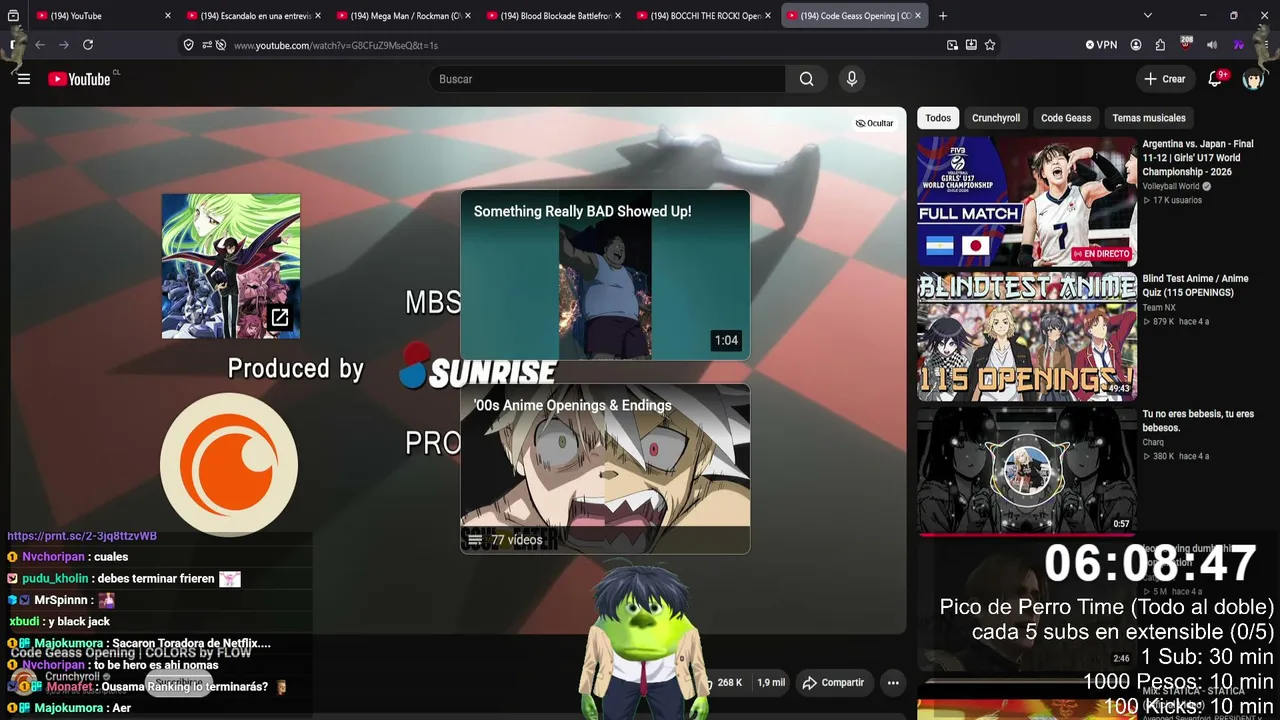Click the Charq channel name
Screen dimensions: 1280x720
click(x=1153, y=442)
